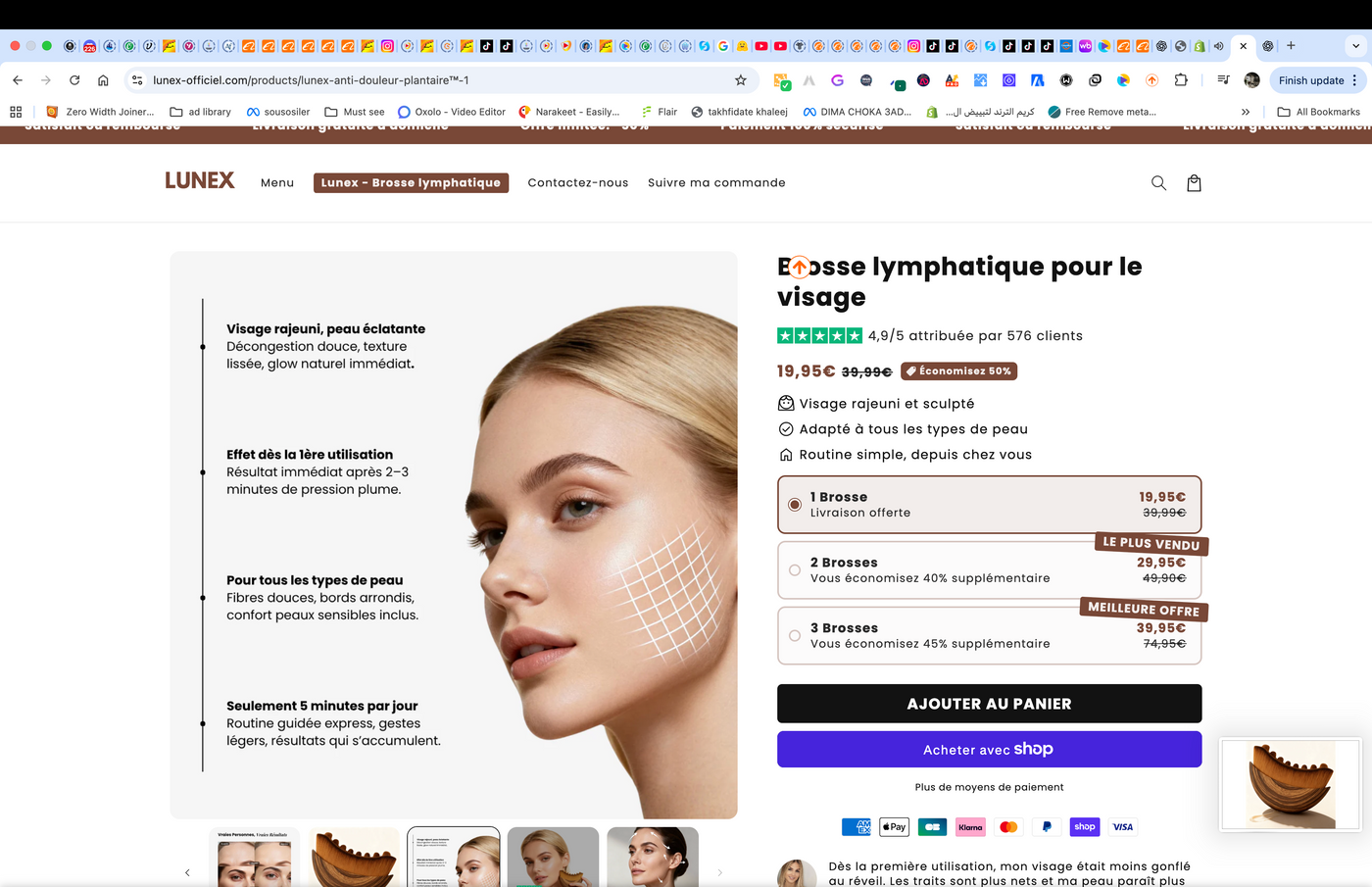Reload the page using the refresh icon
The width and height of the screenshot is (1372, 887).
coord(74,80)
